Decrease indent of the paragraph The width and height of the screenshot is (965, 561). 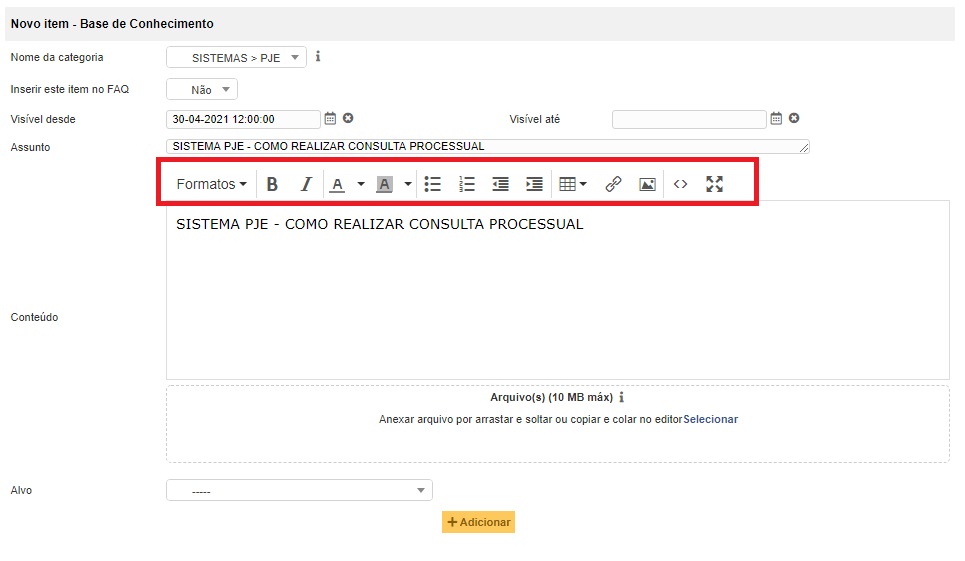500,184
